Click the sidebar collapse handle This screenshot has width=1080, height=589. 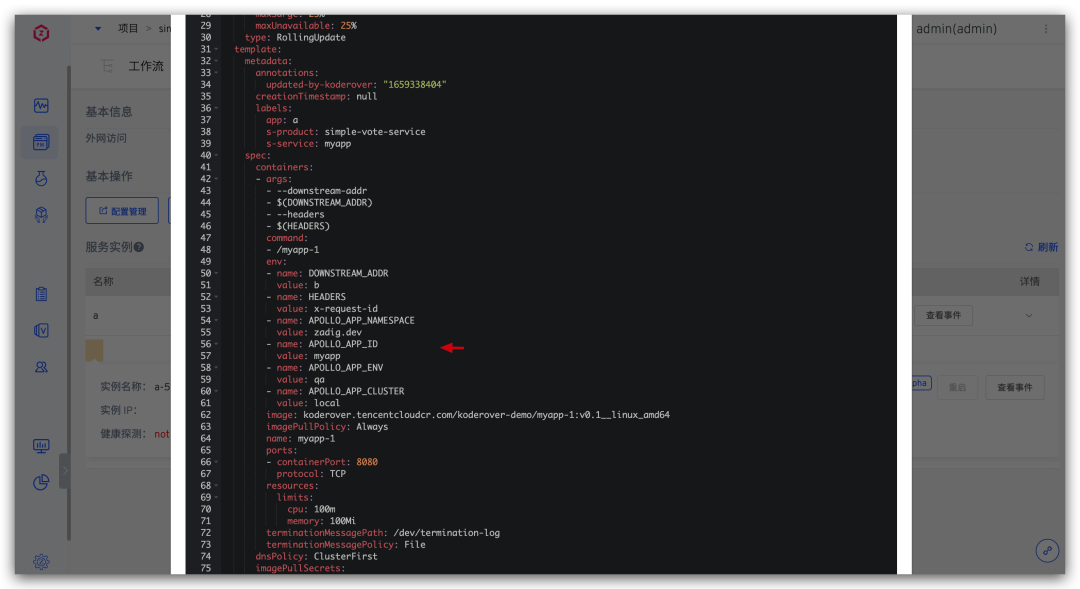pos(64,470)
